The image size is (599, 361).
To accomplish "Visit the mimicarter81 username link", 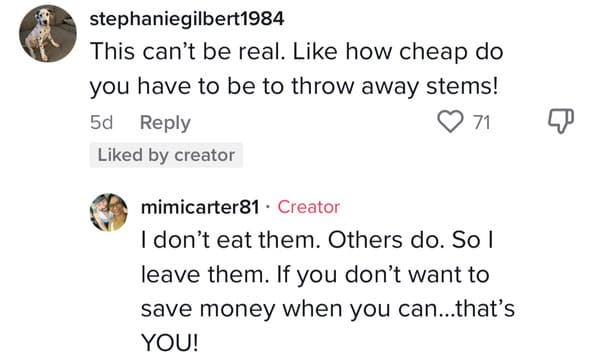I will [x=200, y=207].
